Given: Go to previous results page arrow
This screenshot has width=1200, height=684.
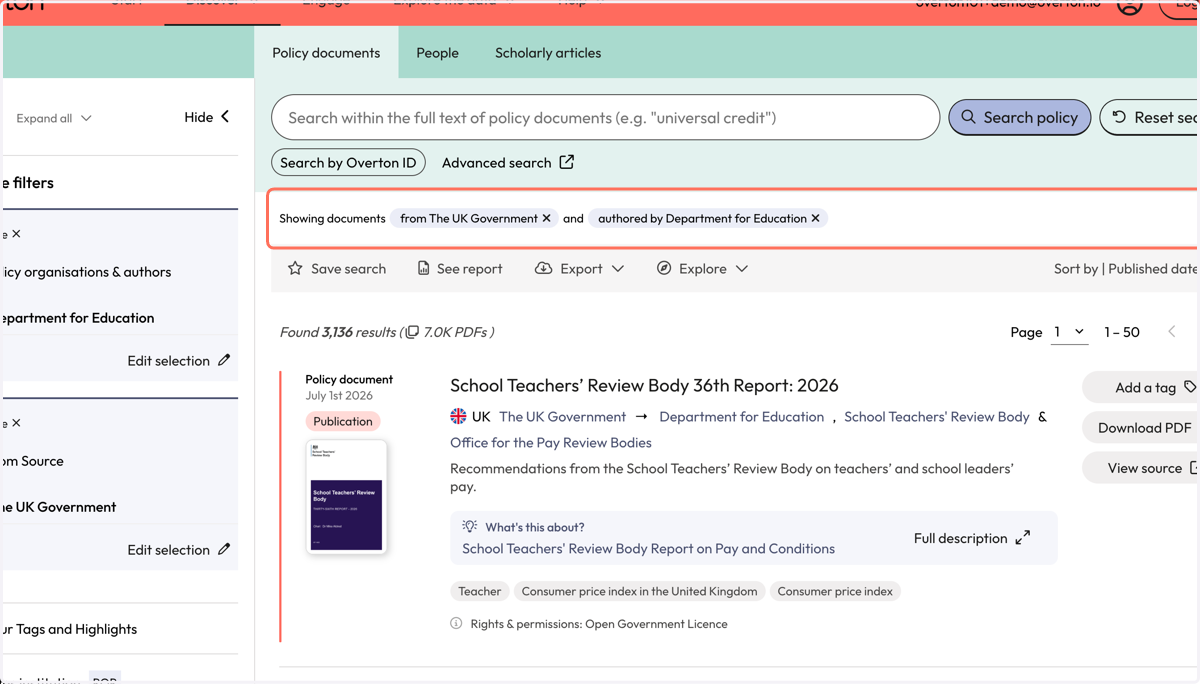Looking at the screenshot, I should 1171,332.
